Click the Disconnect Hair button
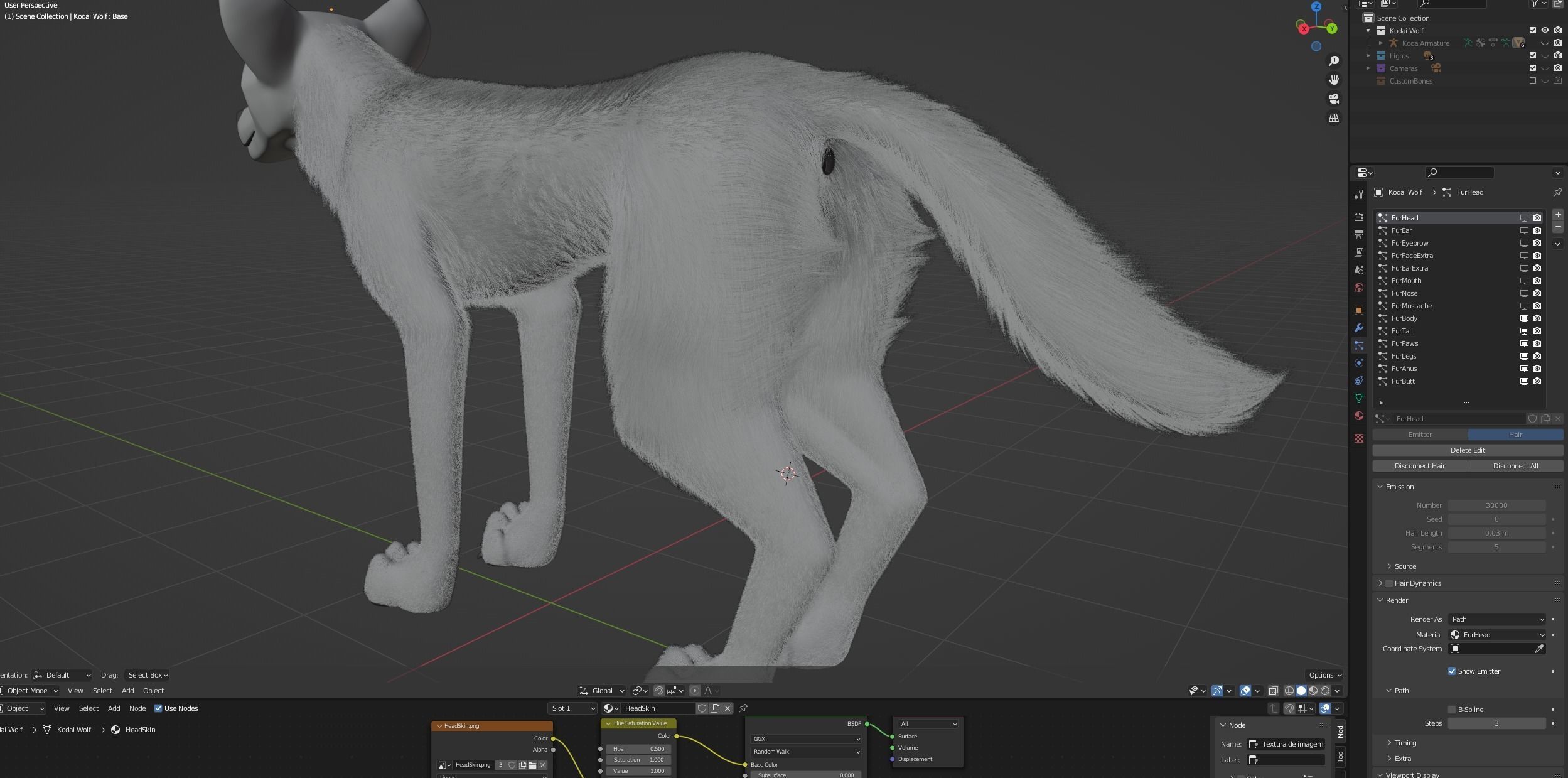 [x=1420, y=466]
